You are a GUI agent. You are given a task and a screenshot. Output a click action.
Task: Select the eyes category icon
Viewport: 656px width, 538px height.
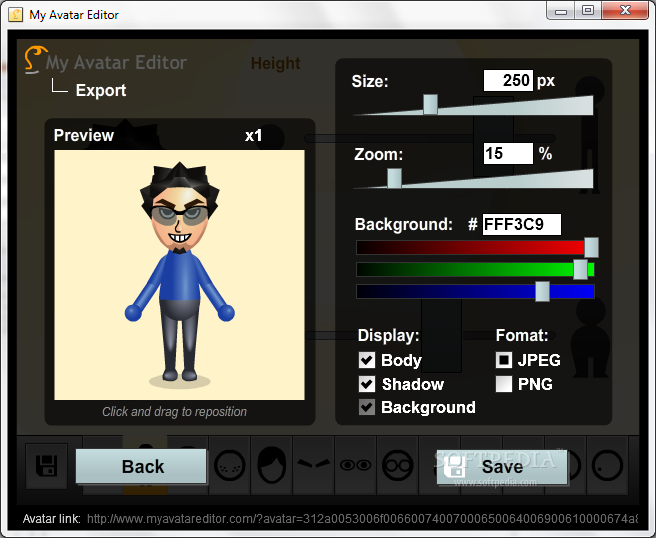[x=355, y=465]
